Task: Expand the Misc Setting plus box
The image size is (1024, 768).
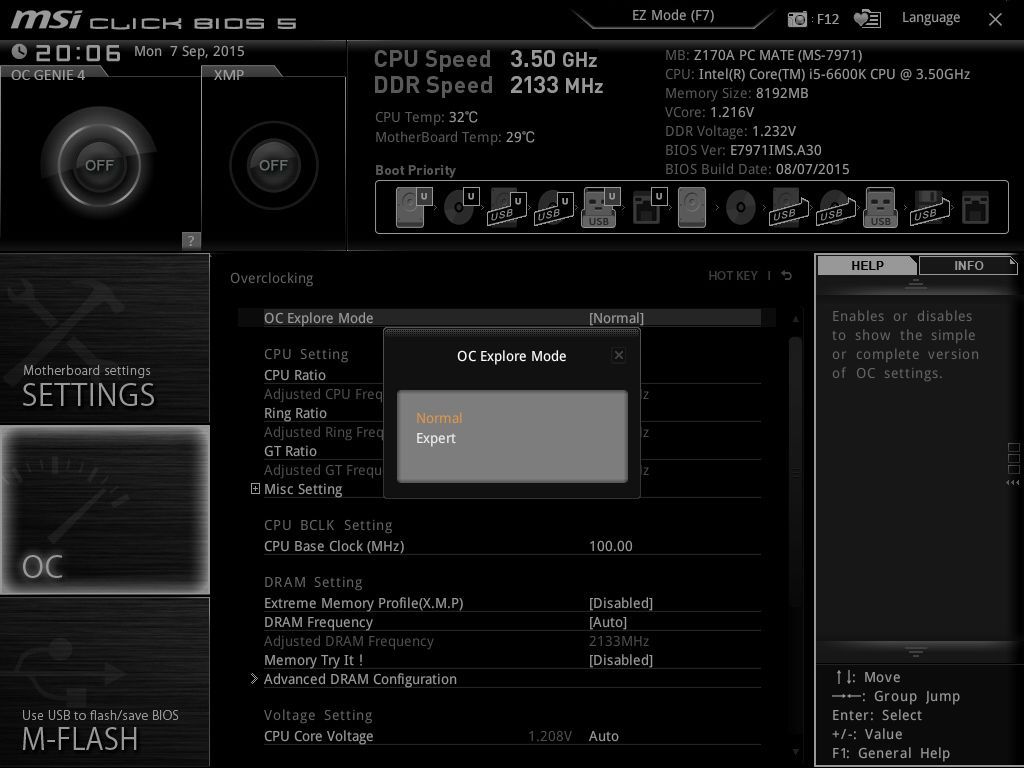Action: [255, 488]
